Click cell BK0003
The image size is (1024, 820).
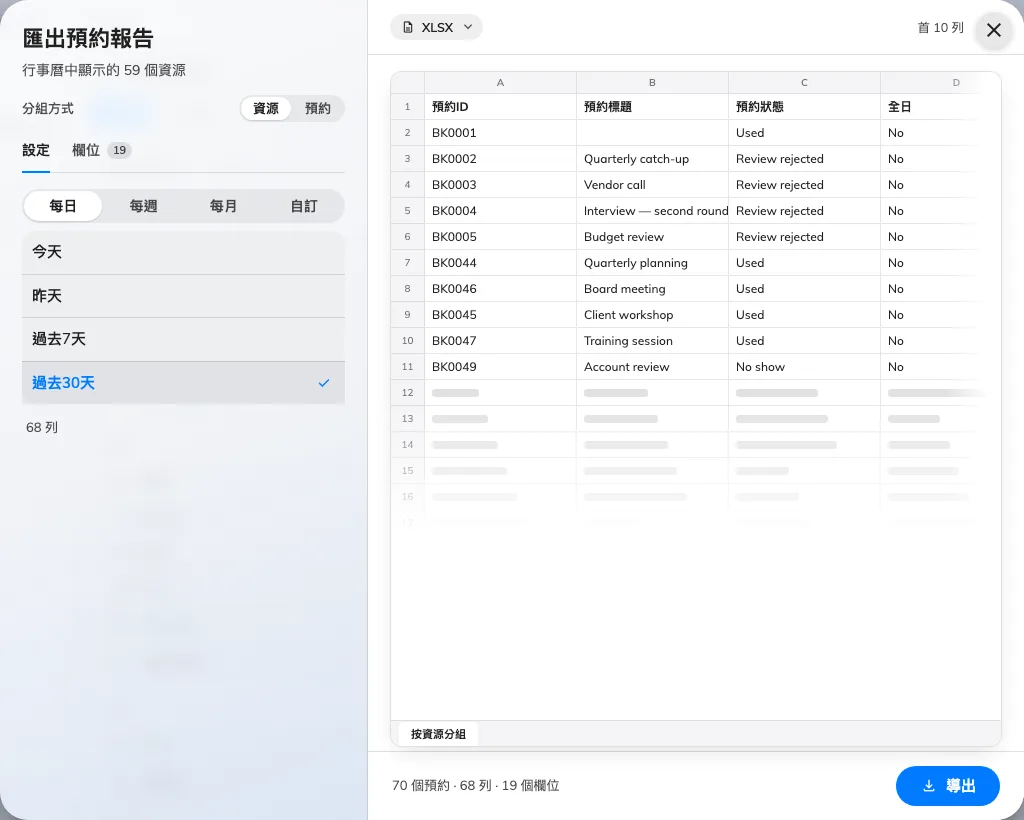pos(500,185)
